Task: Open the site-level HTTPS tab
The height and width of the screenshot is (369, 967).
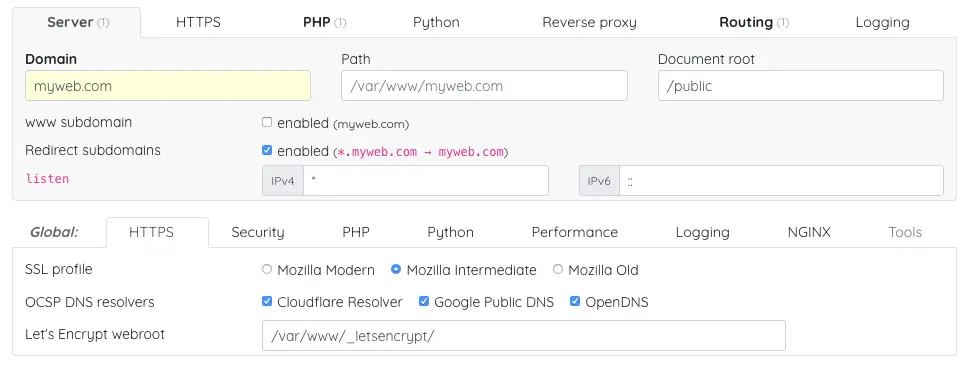Action: coord(198,23)
